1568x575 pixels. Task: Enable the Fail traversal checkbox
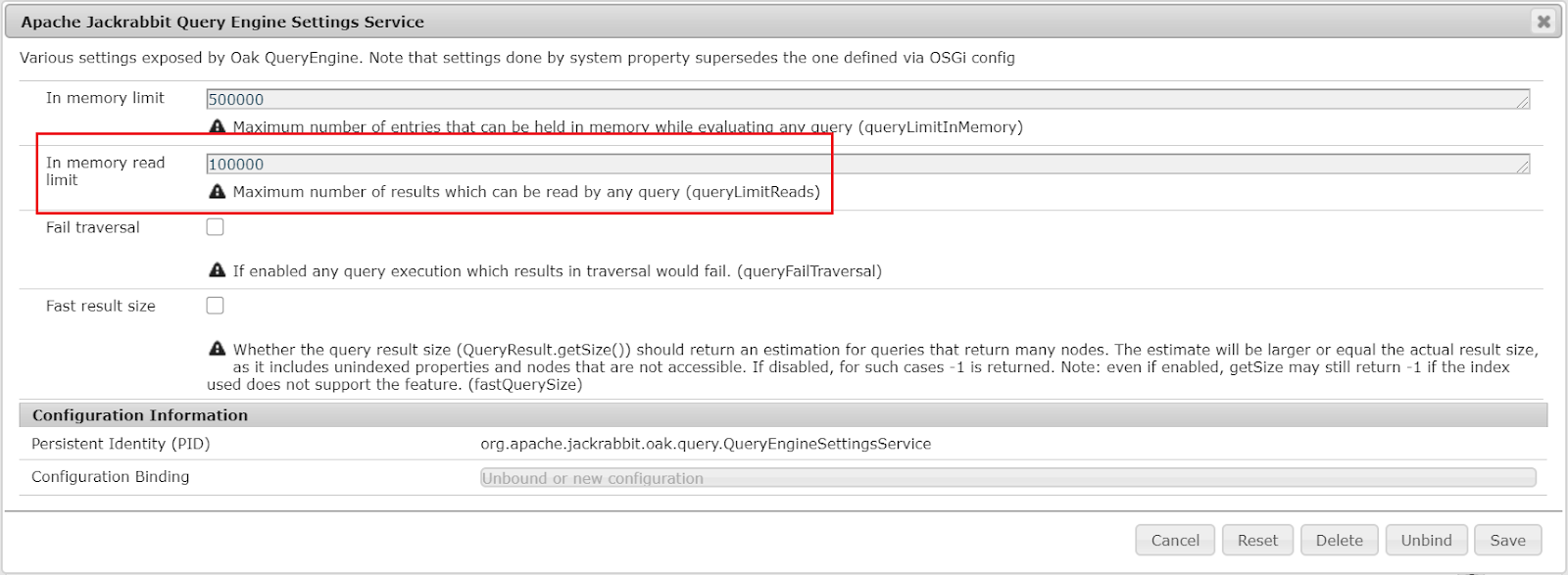pyautogui.click(x=213, y=225)
